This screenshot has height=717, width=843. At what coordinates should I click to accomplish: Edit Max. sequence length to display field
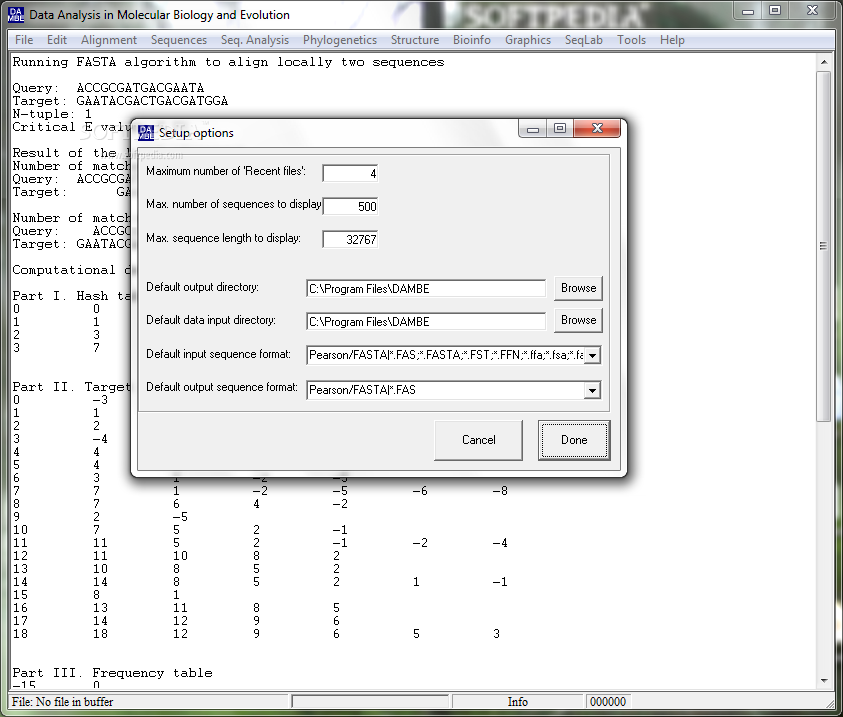click(350, 239)
